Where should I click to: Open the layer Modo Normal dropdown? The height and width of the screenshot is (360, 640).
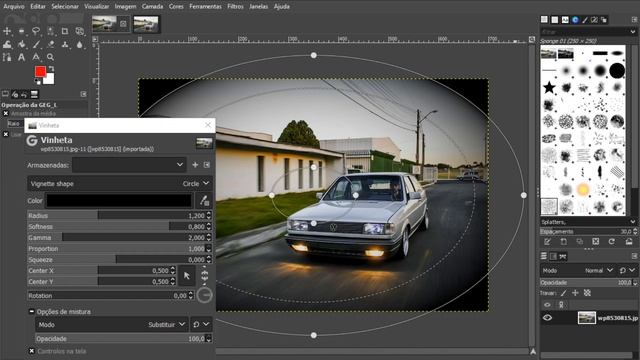coord(578,270)
